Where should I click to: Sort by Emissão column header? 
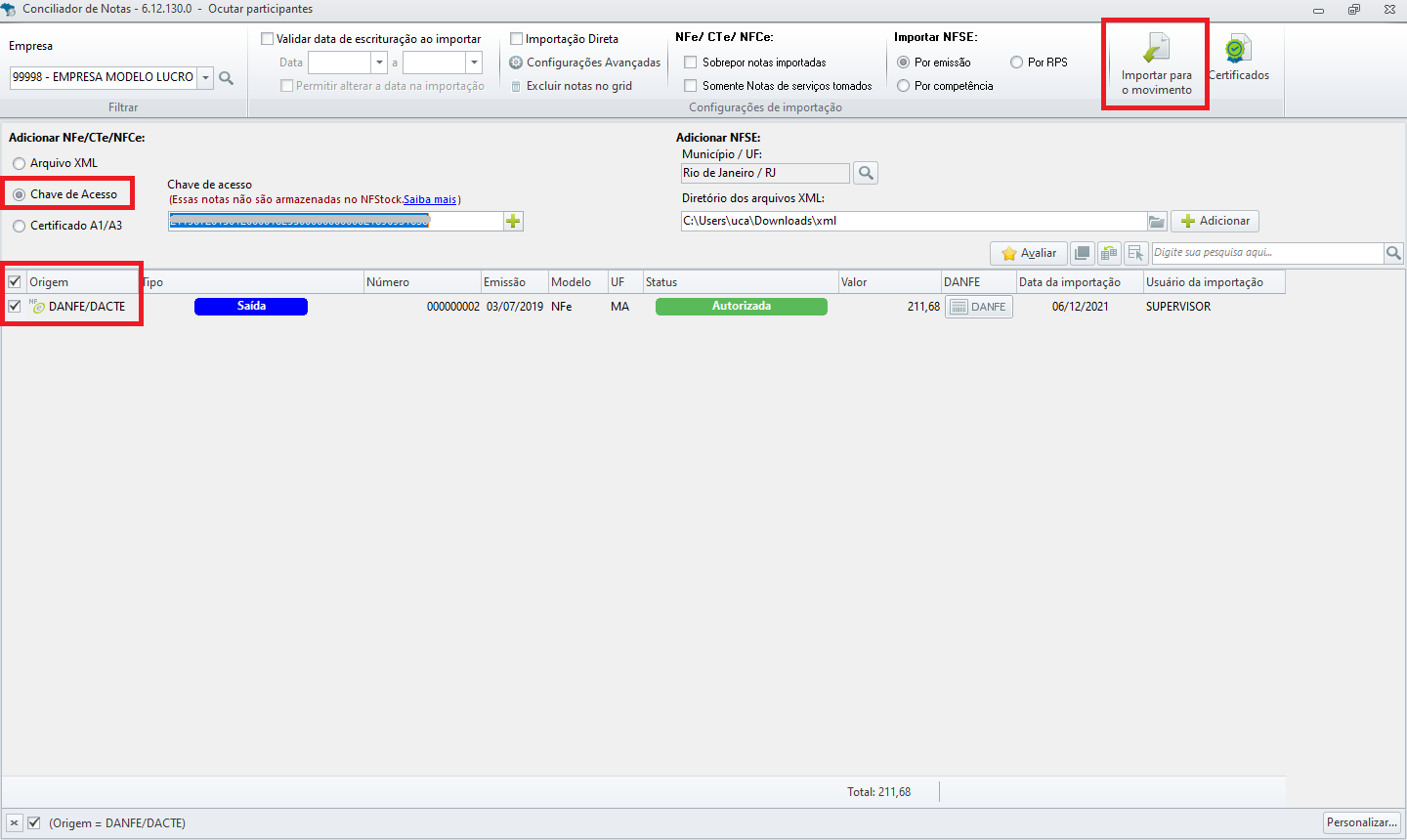pyautogui.click(x=514, y=282)
